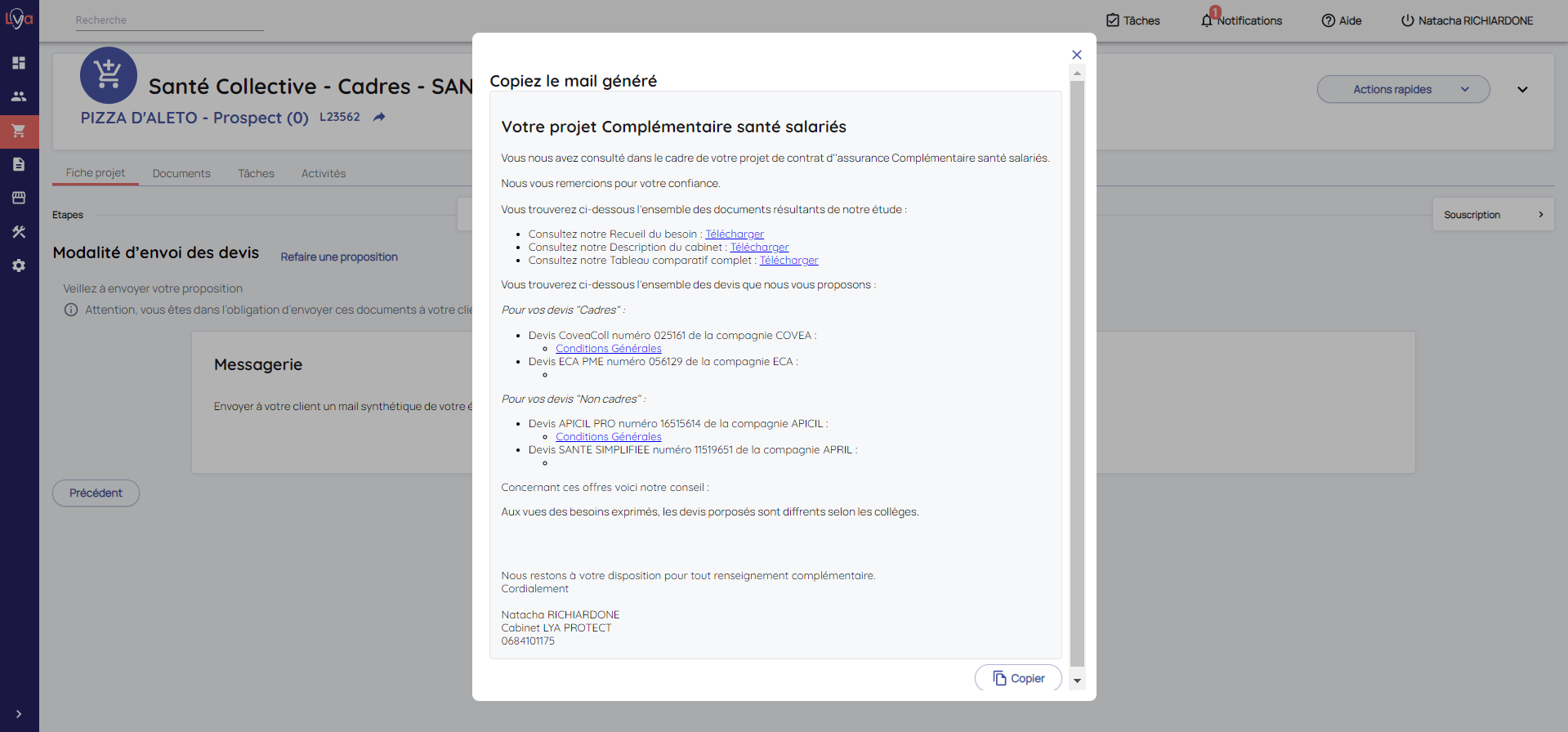Select the shopping cart sidebar icon
This screenshot has width=1568, height=732.
point(19,131)
